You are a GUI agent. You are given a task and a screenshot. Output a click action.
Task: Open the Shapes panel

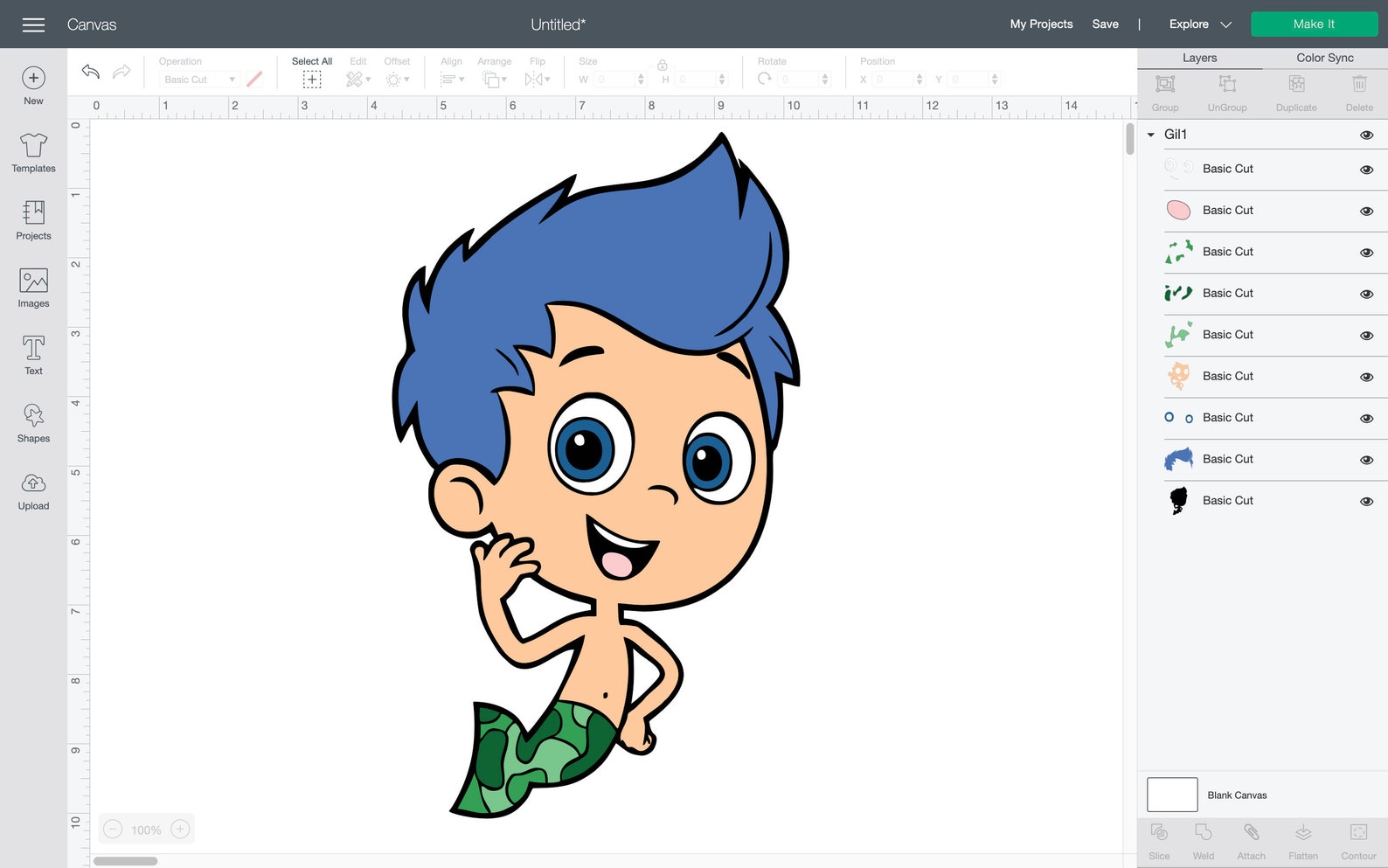[x=33, y=422]
